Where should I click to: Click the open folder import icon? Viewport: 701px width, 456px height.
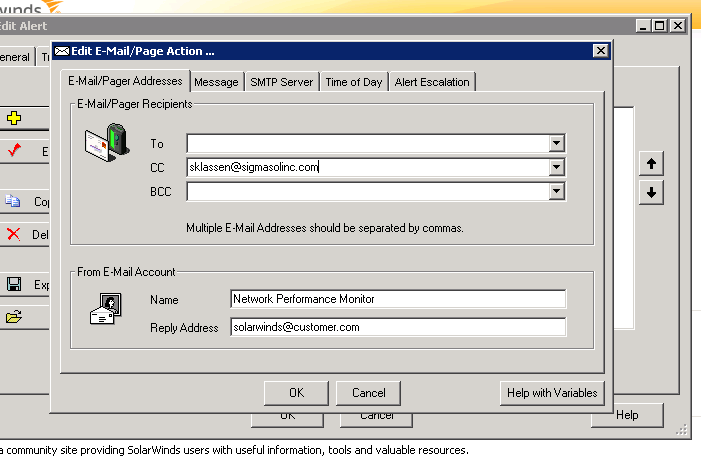pos(14,317)
